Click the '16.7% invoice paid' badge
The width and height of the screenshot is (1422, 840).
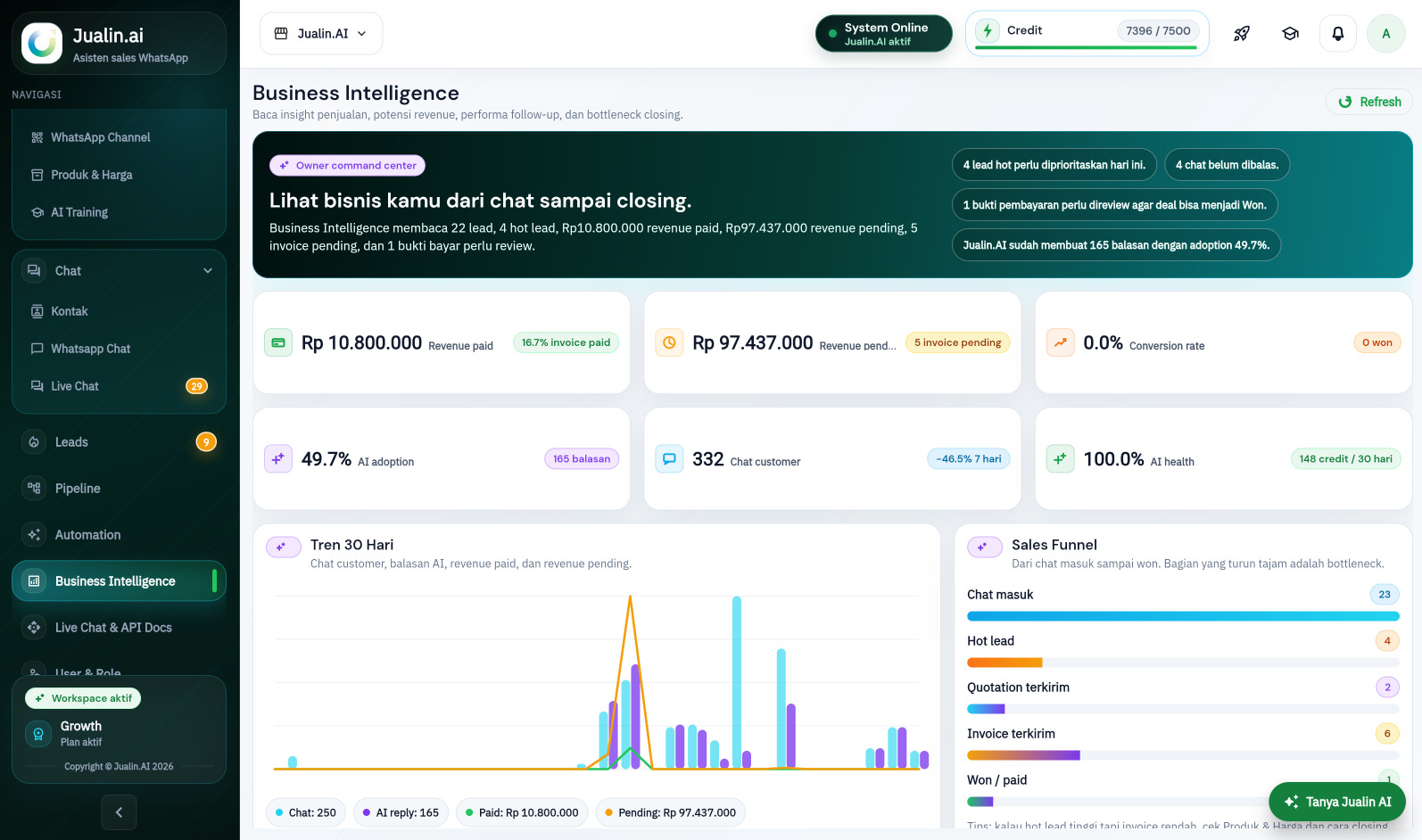pyautogui.click(x=566, y=342)
